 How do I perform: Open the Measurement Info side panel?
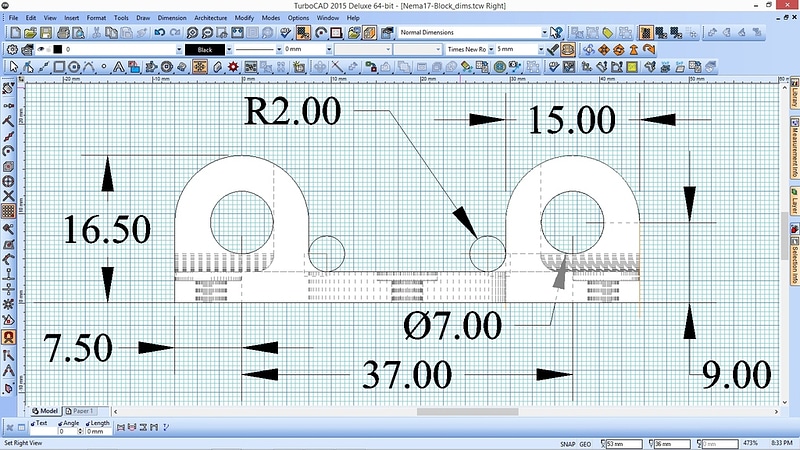click(794, 148)
